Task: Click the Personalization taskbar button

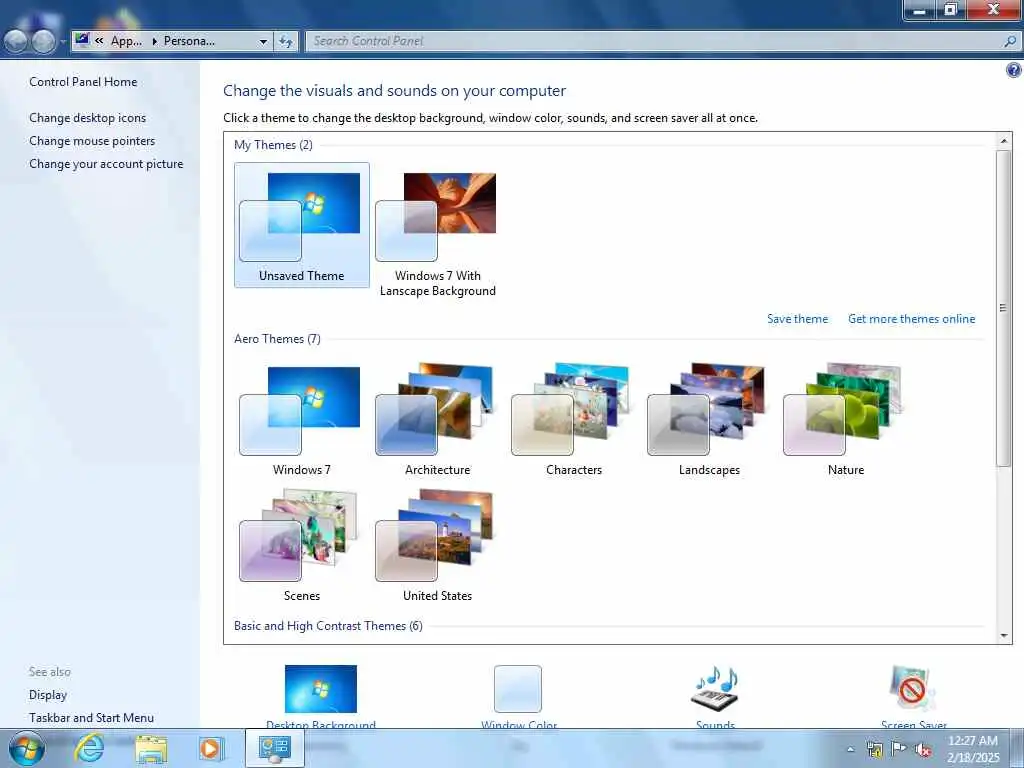Action: (274, 748)
